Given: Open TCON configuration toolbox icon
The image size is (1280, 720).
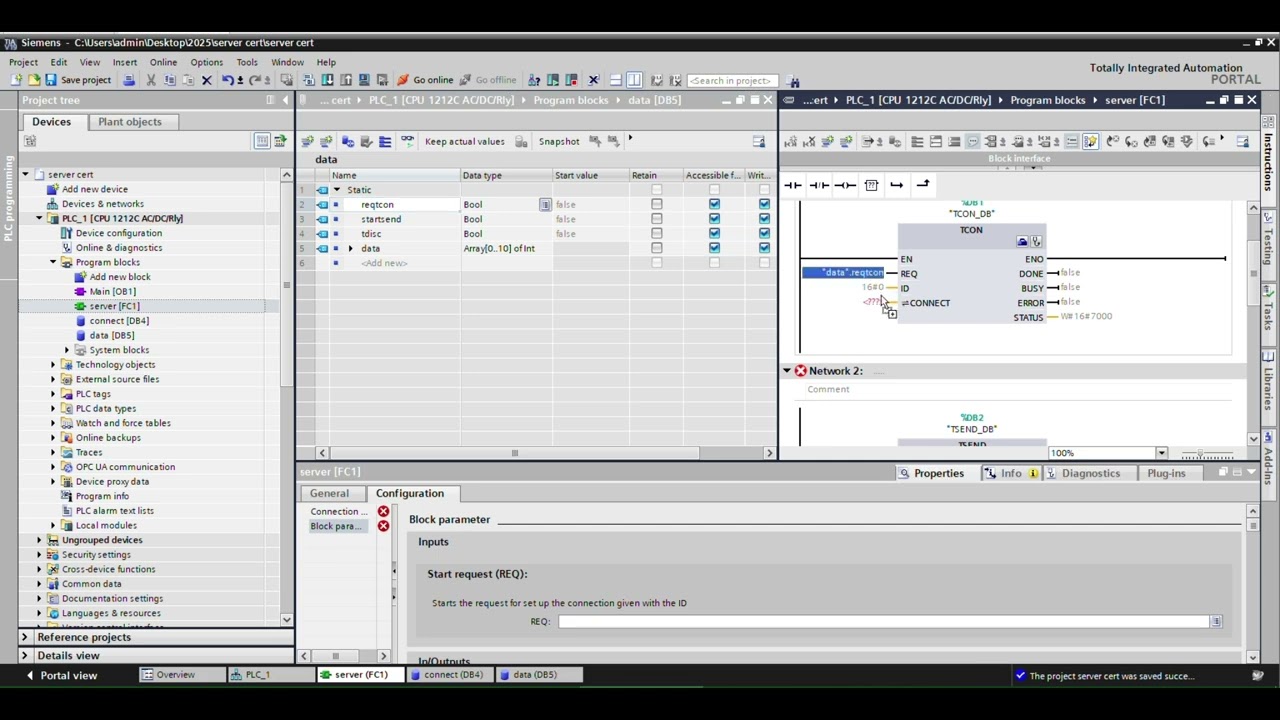Looking at the screenshot, I should (1022, 242).
